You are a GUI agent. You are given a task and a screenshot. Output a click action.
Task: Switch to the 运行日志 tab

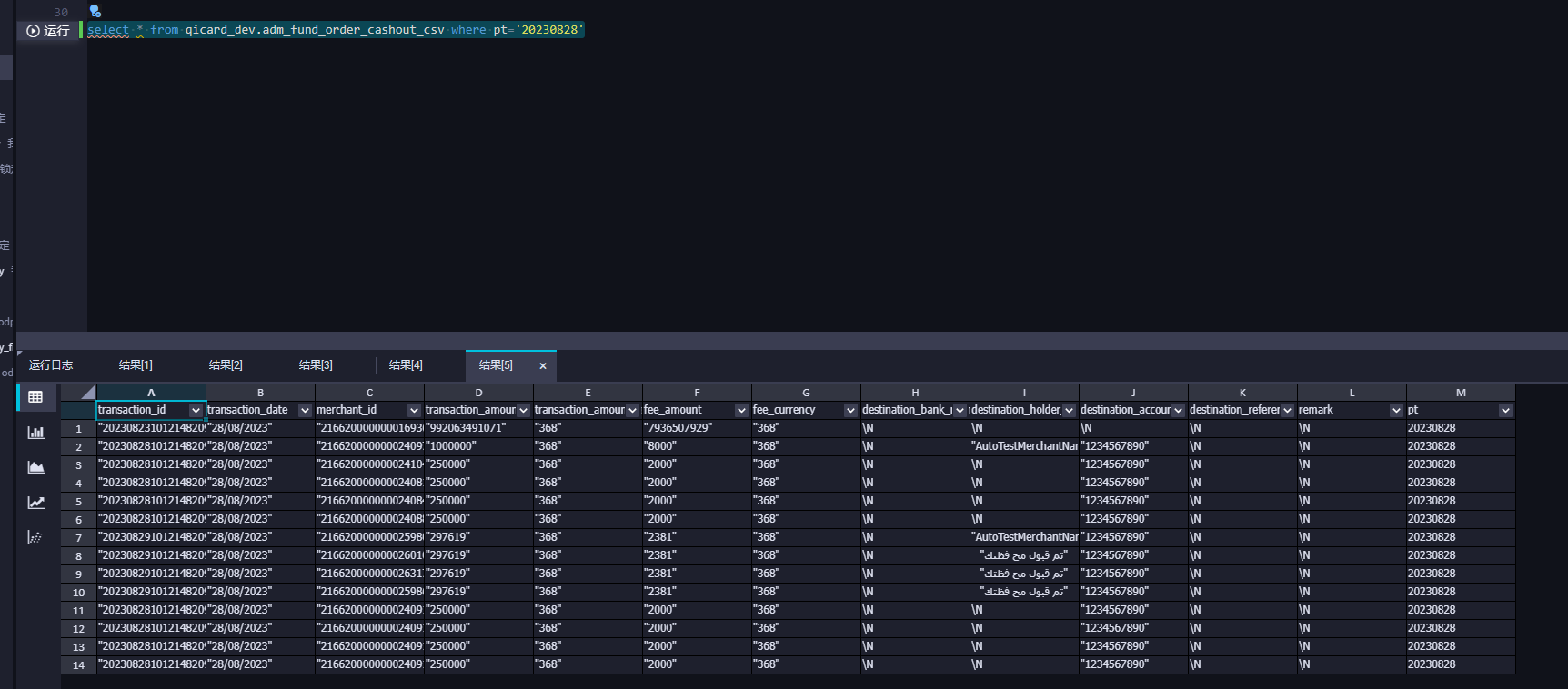tap(51, 365)
